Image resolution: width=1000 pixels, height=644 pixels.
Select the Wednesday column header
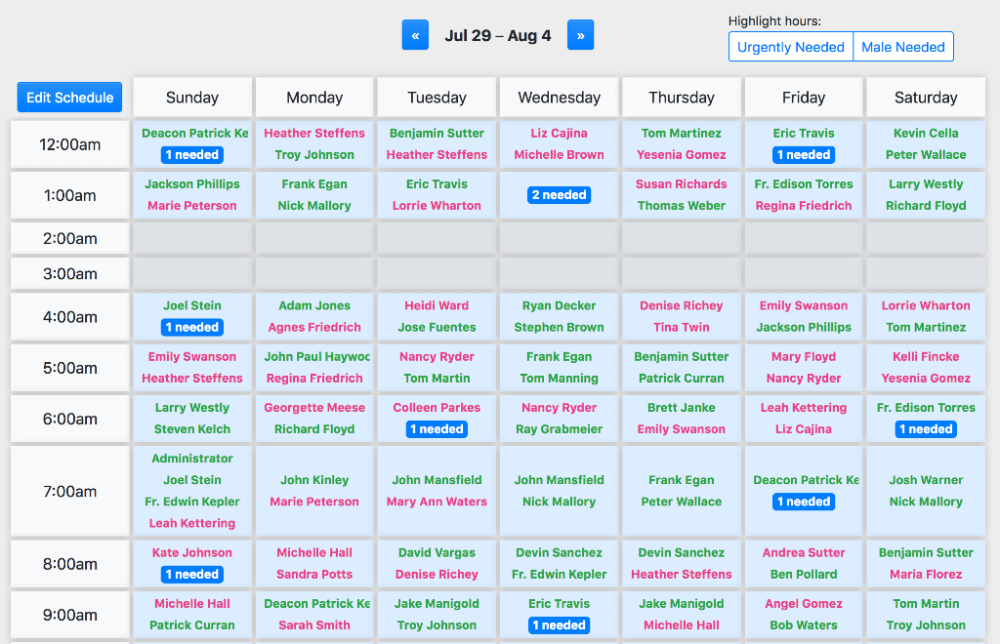(x=559, y=97)
